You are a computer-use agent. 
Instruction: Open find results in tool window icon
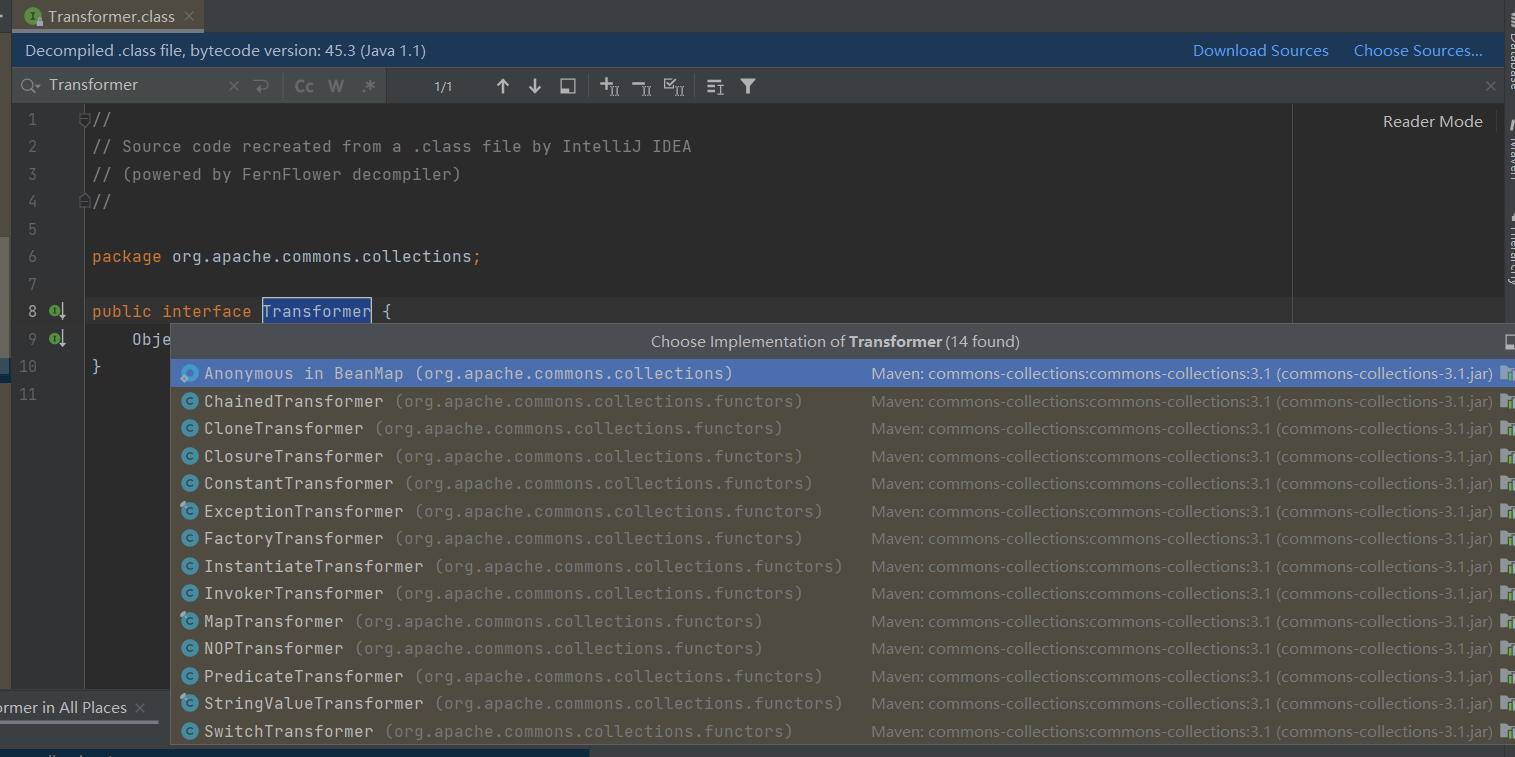(x=567, y=87)
